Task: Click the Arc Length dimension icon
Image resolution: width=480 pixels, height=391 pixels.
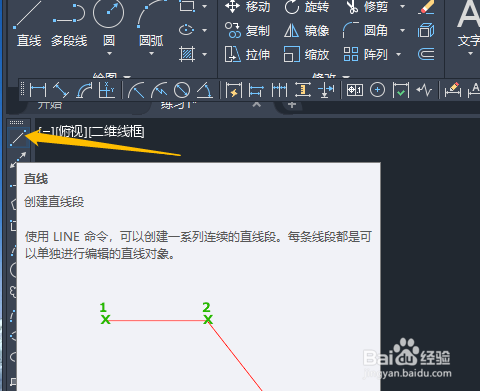Action: (x=84, y=90)
